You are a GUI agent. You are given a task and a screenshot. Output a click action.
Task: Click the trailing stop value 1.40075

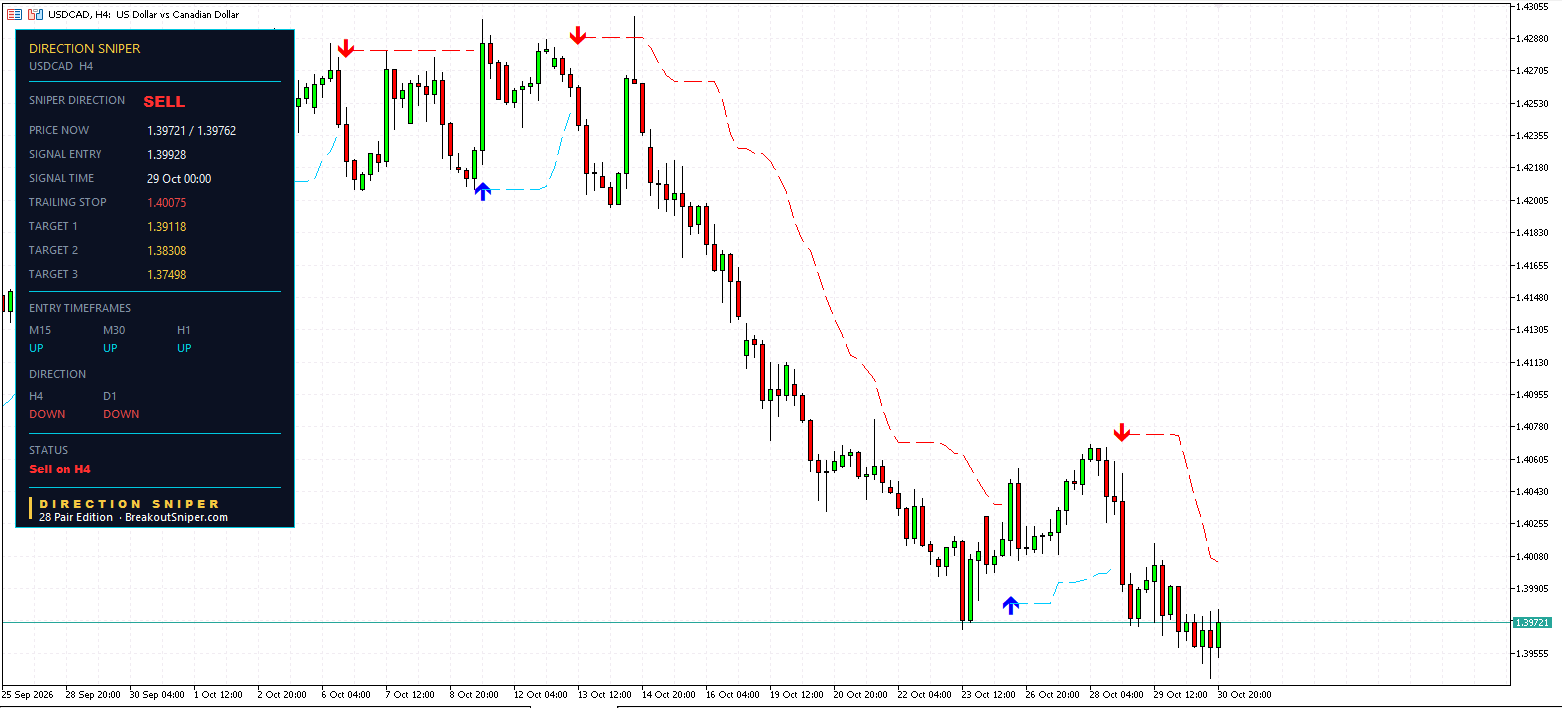pos(167,202)
